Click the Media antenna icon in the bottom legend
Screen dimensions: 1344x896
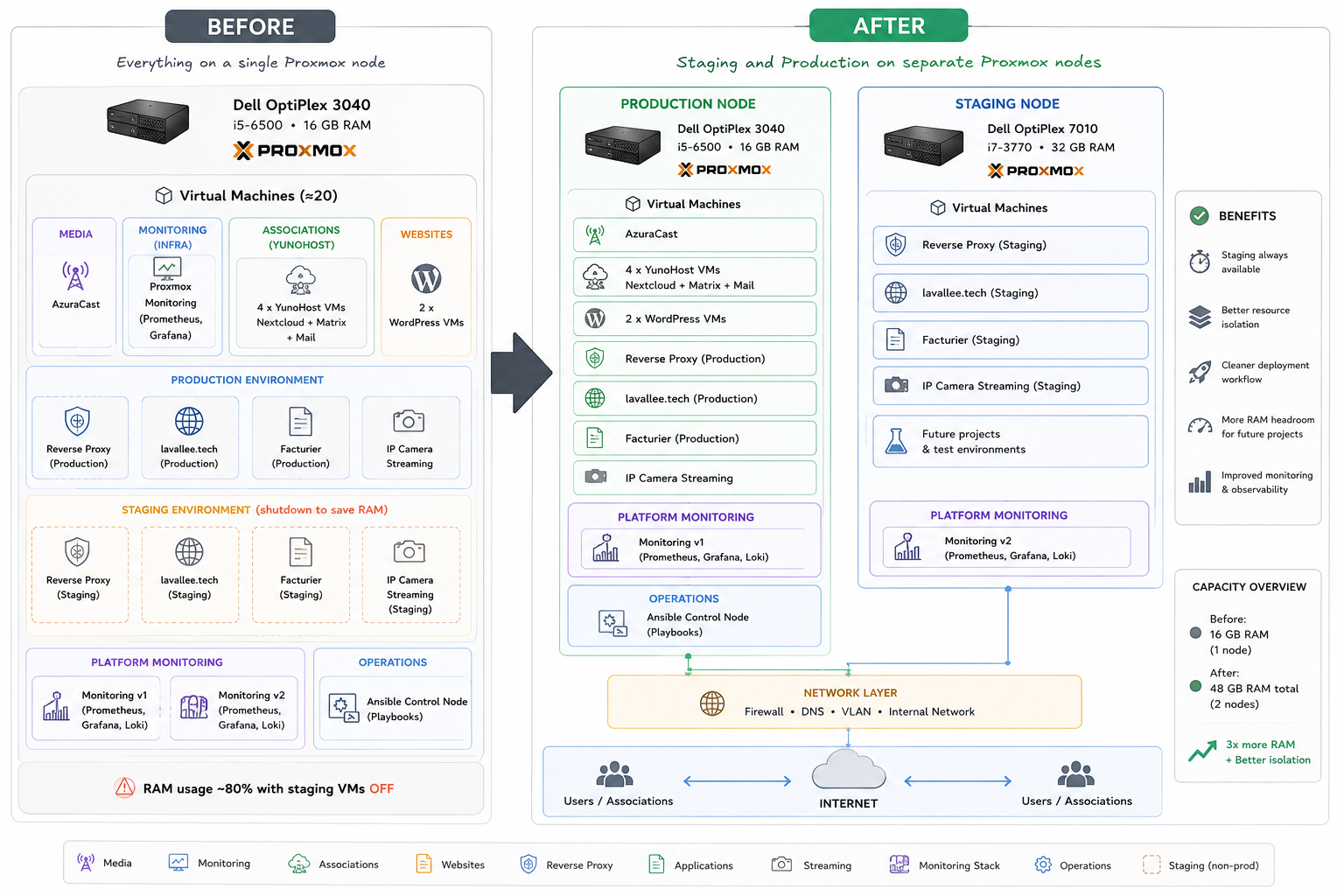coord(86,863)
